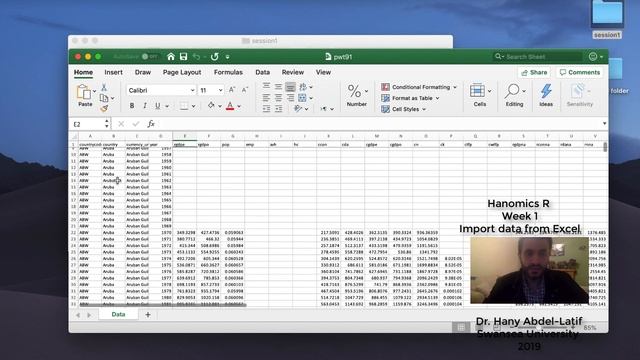Copy selection with the copy icon

[x=104, y=98]
